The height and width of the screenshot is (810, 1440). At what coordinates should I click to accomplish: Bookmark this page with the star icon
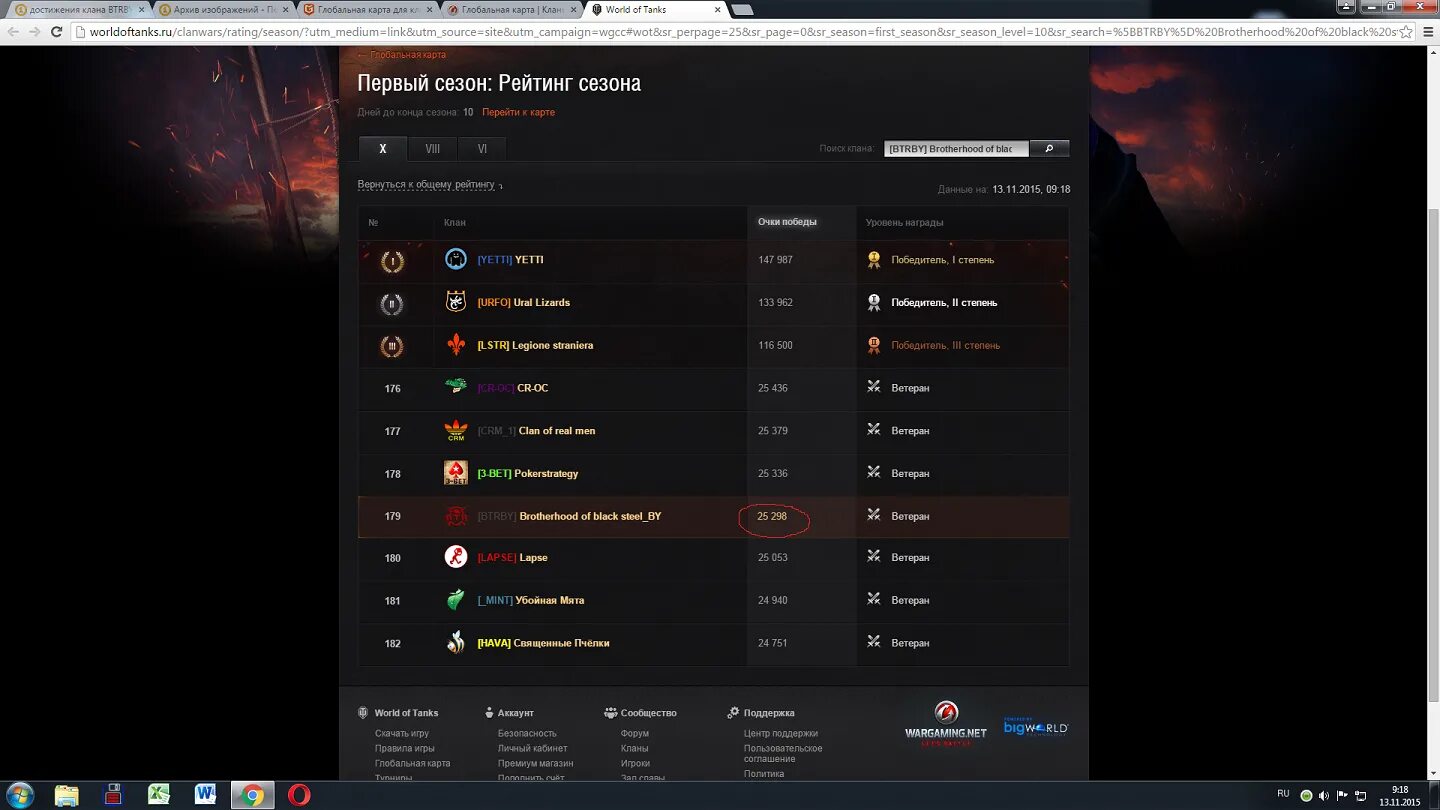tap(1406, 31)
